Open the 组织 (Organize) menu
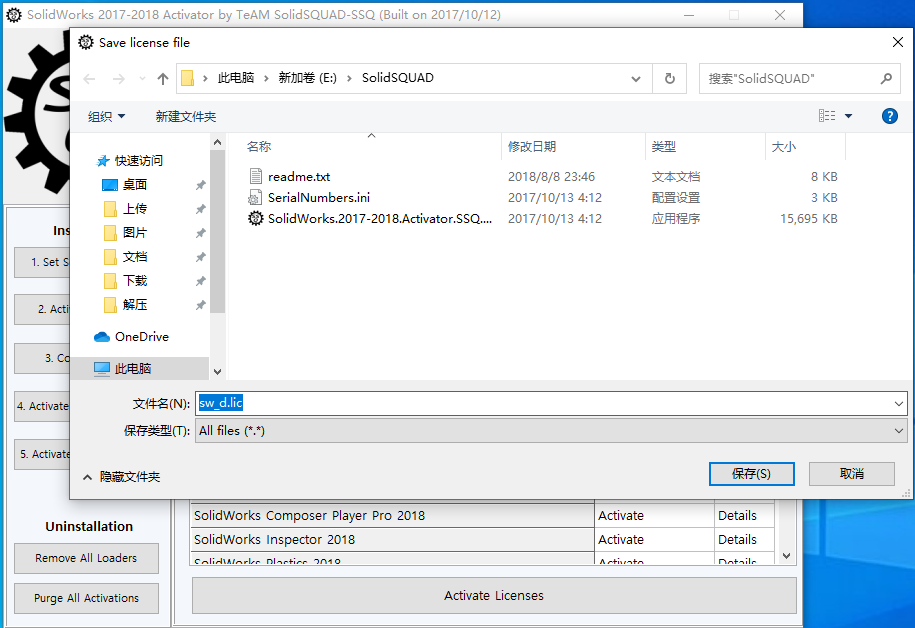915x628 pixels. [x=106, y=116]
